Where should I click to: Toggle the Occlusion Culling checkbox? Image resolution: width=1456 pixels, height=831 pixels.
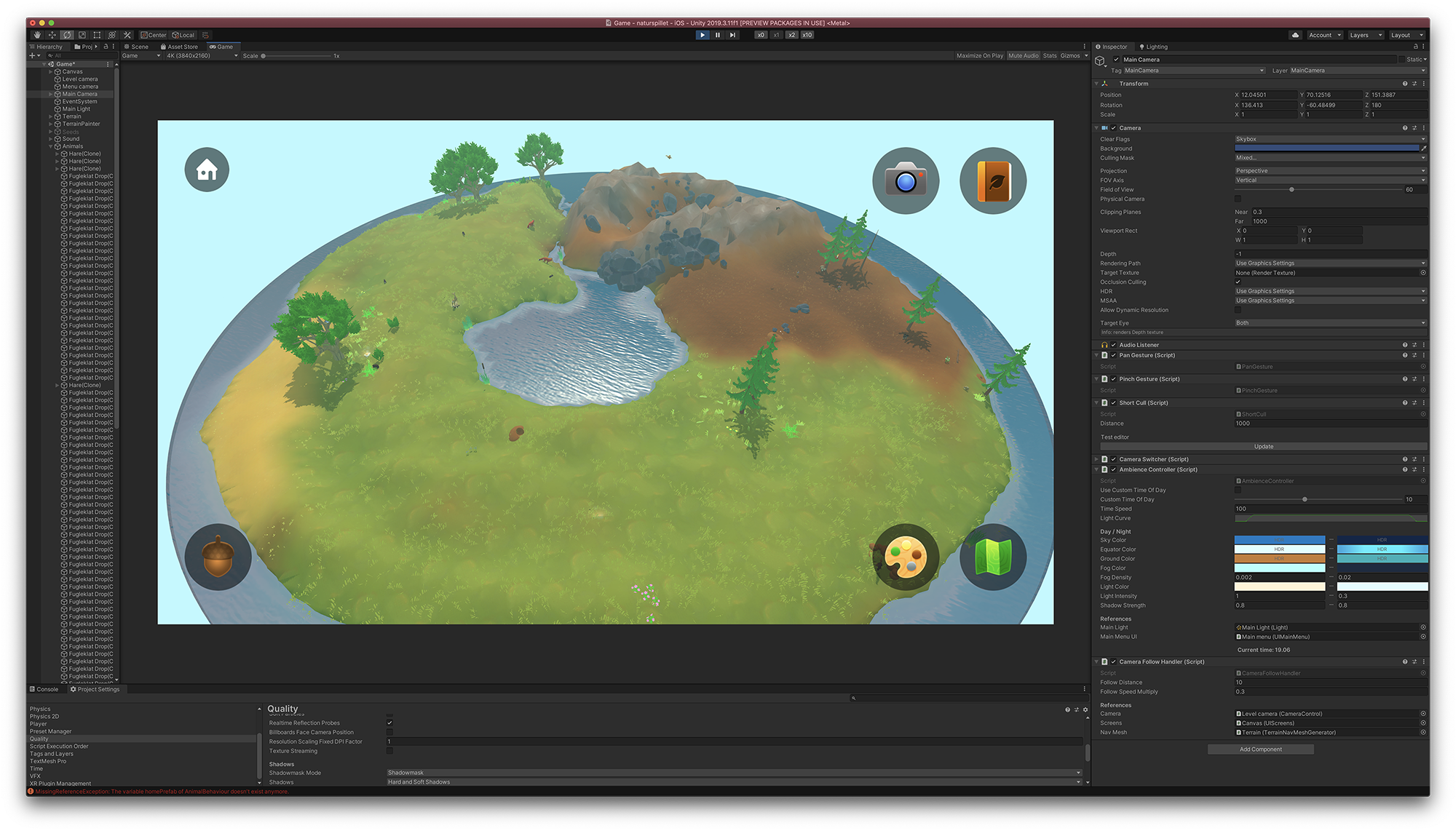(x=1238, y=282)
